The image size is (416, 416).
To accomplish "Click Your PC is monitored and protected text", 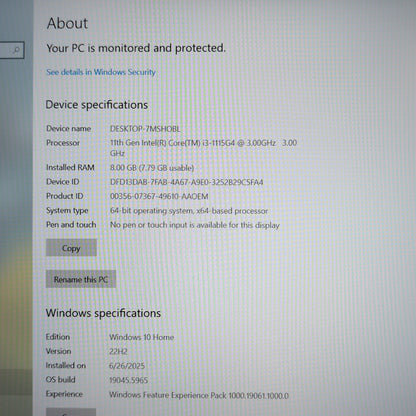I will click(136, 48).
